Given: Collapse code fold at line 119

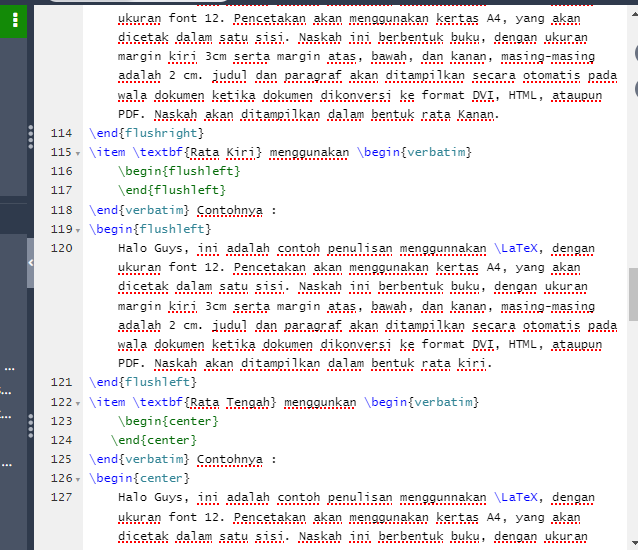Looking at the screenshot, I should (78, 231).
